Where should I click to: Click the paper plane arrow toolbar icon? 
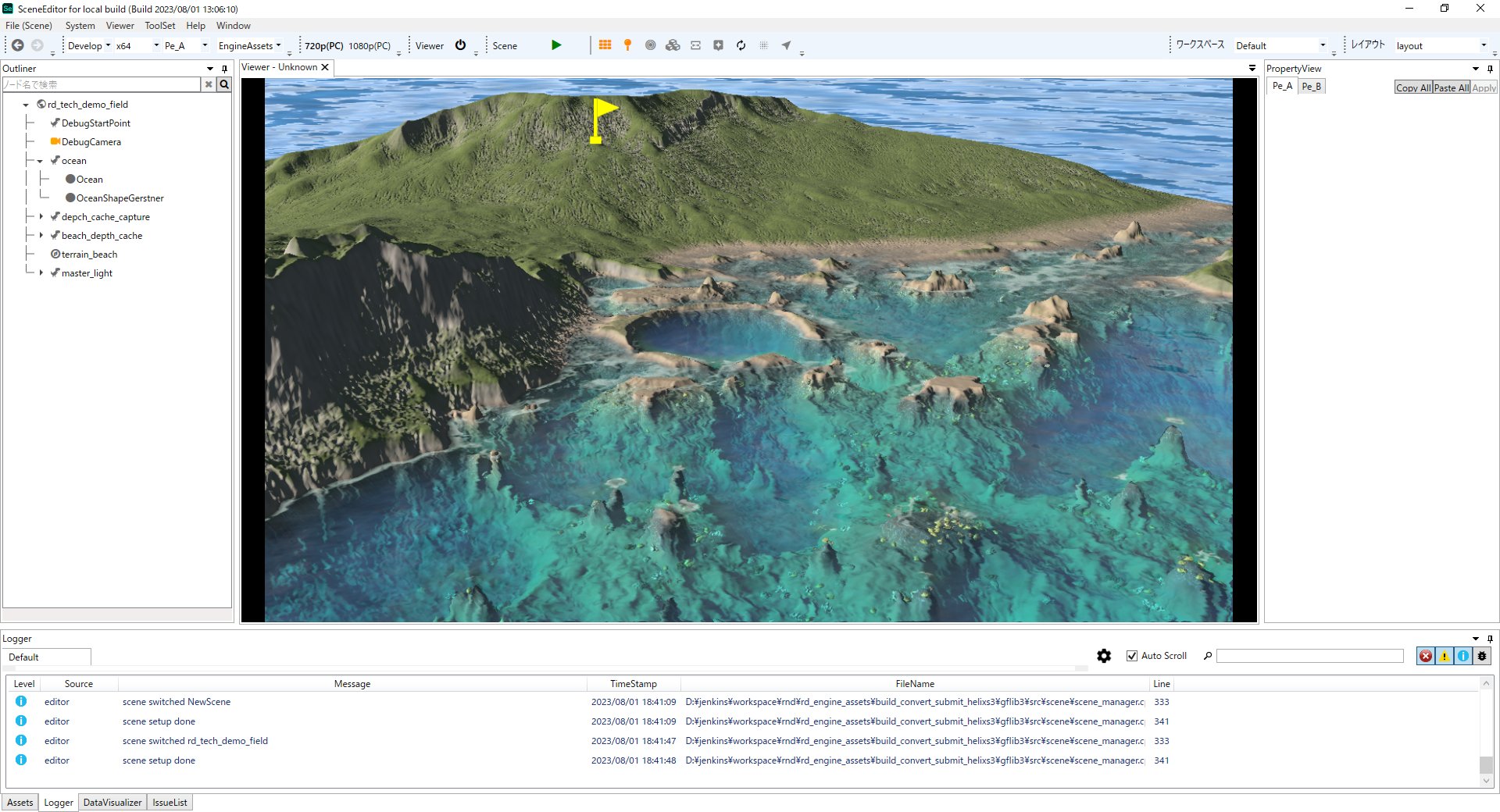pyautogui.click(x=786, y=45)
